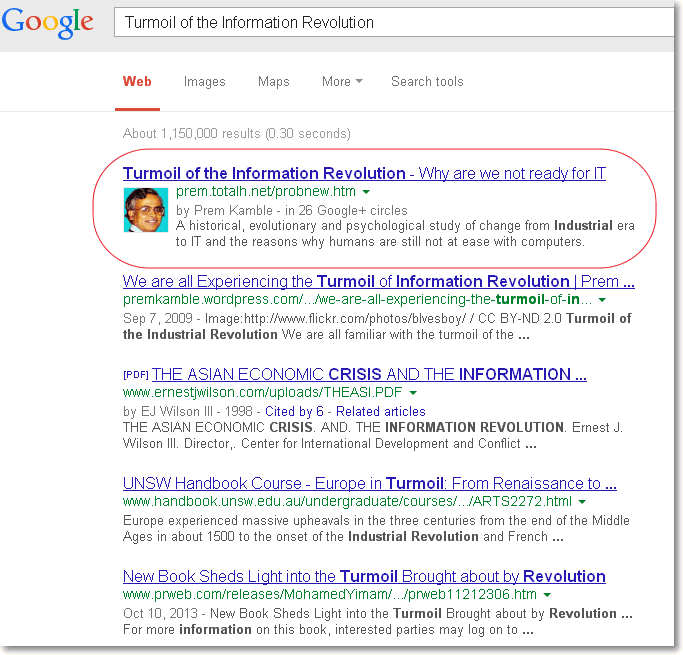Open 'UNSW Handbook Course' search result
Viewport: 683px width, 655px height.
click(x=369, y=483)
